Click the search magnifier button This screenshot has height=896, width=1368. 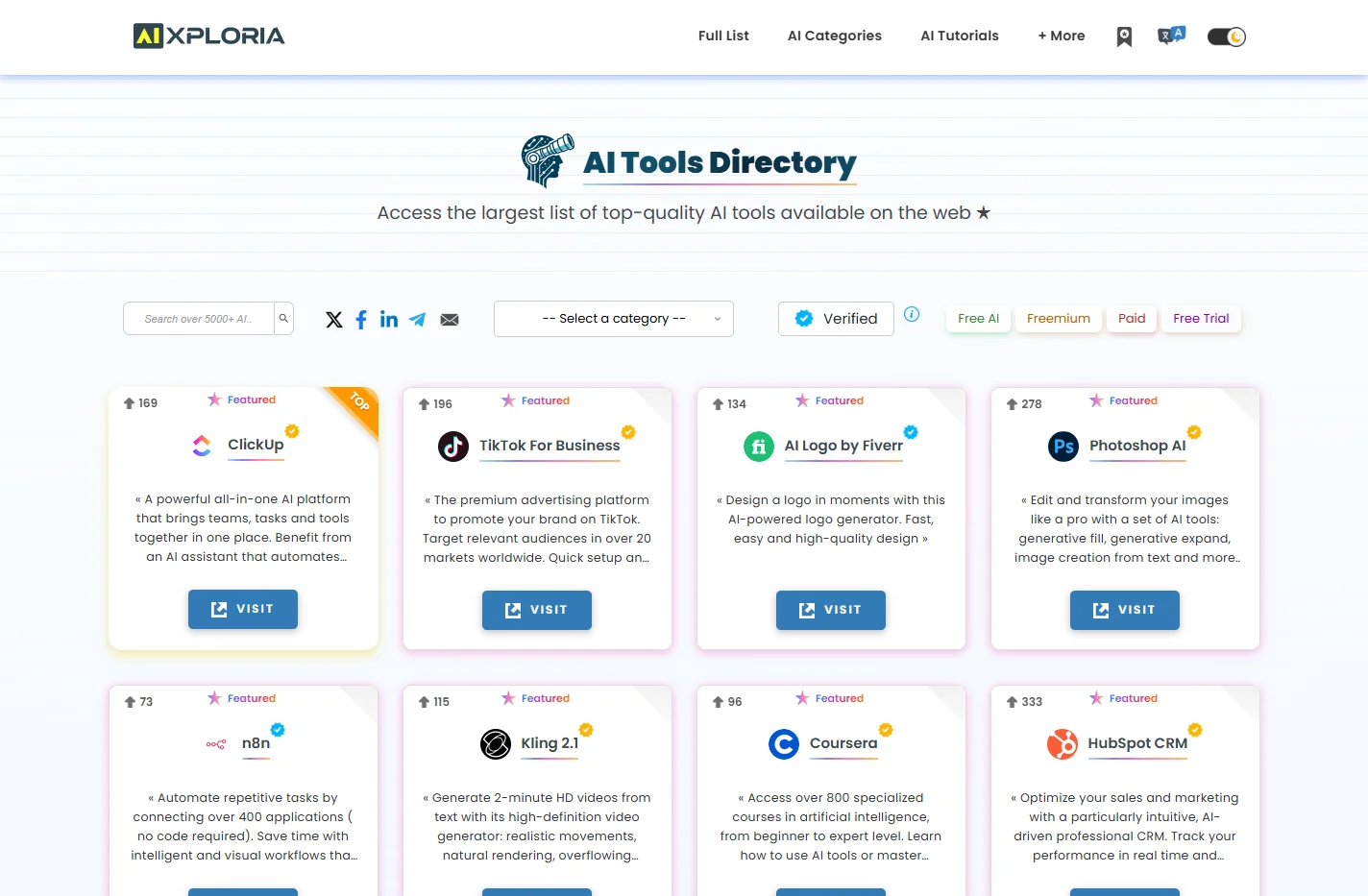click(283, 318)
